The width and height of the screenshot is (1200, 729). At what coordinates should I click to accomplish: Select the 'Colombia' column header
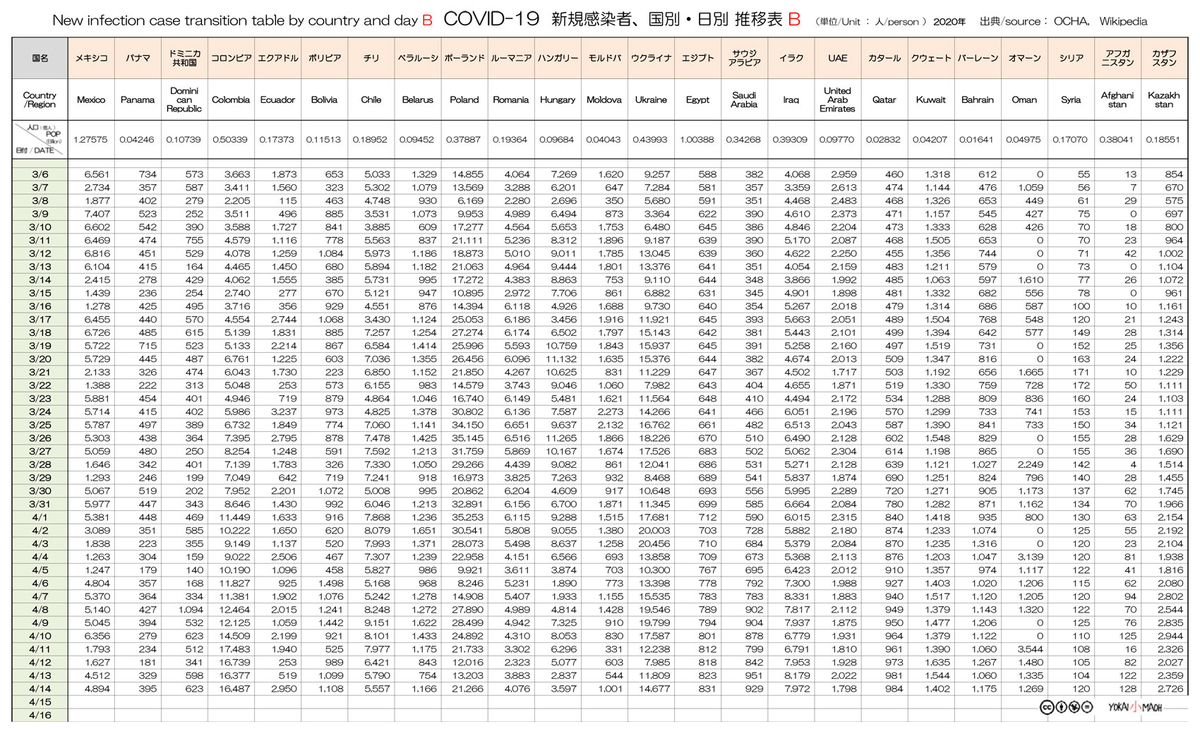pos(230,100)
